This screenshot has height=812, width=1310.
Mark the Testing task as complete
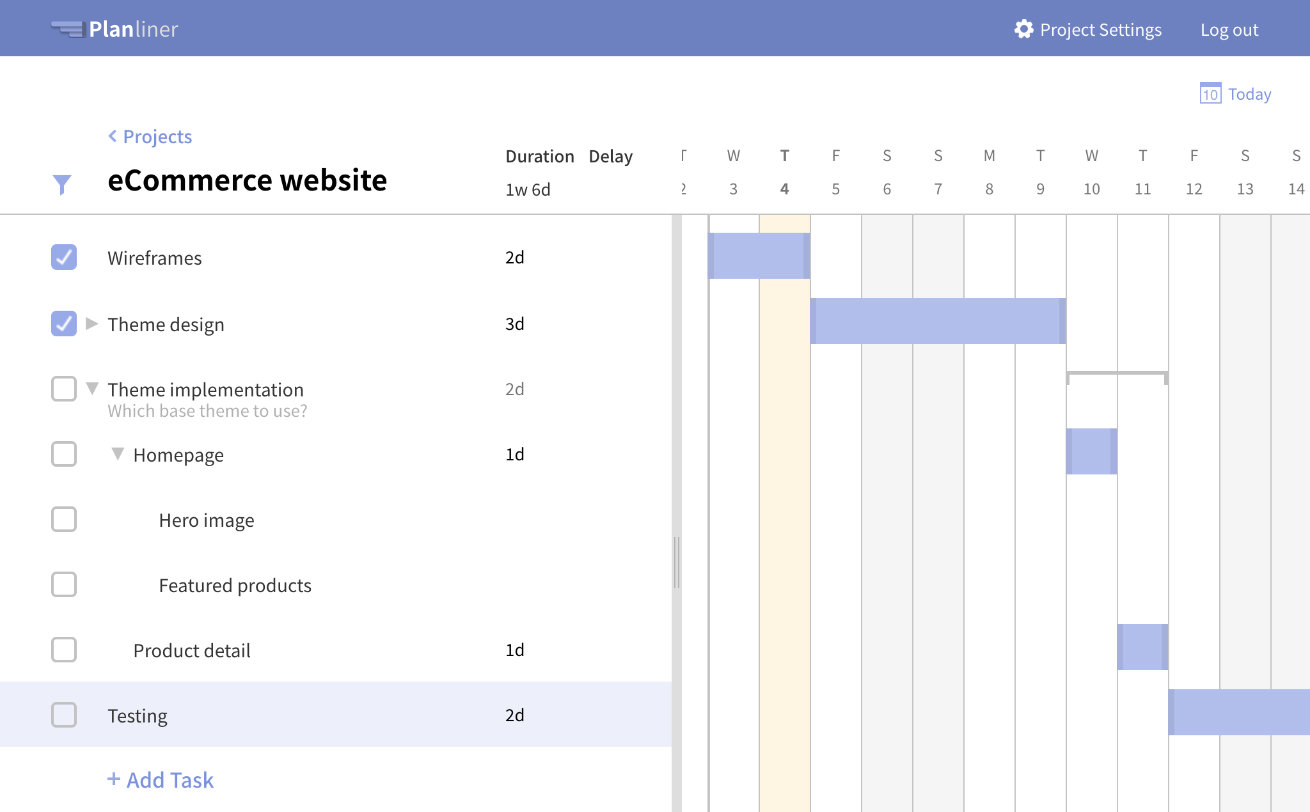pos(64,715)
